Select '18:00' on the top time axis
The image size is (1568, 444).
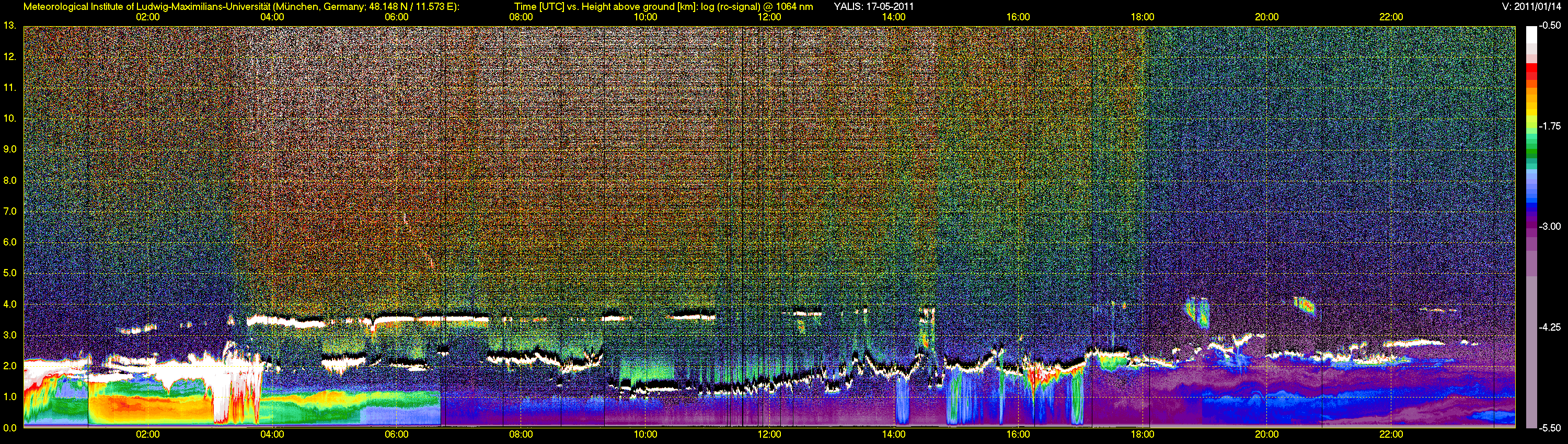tap(1143, 17)
